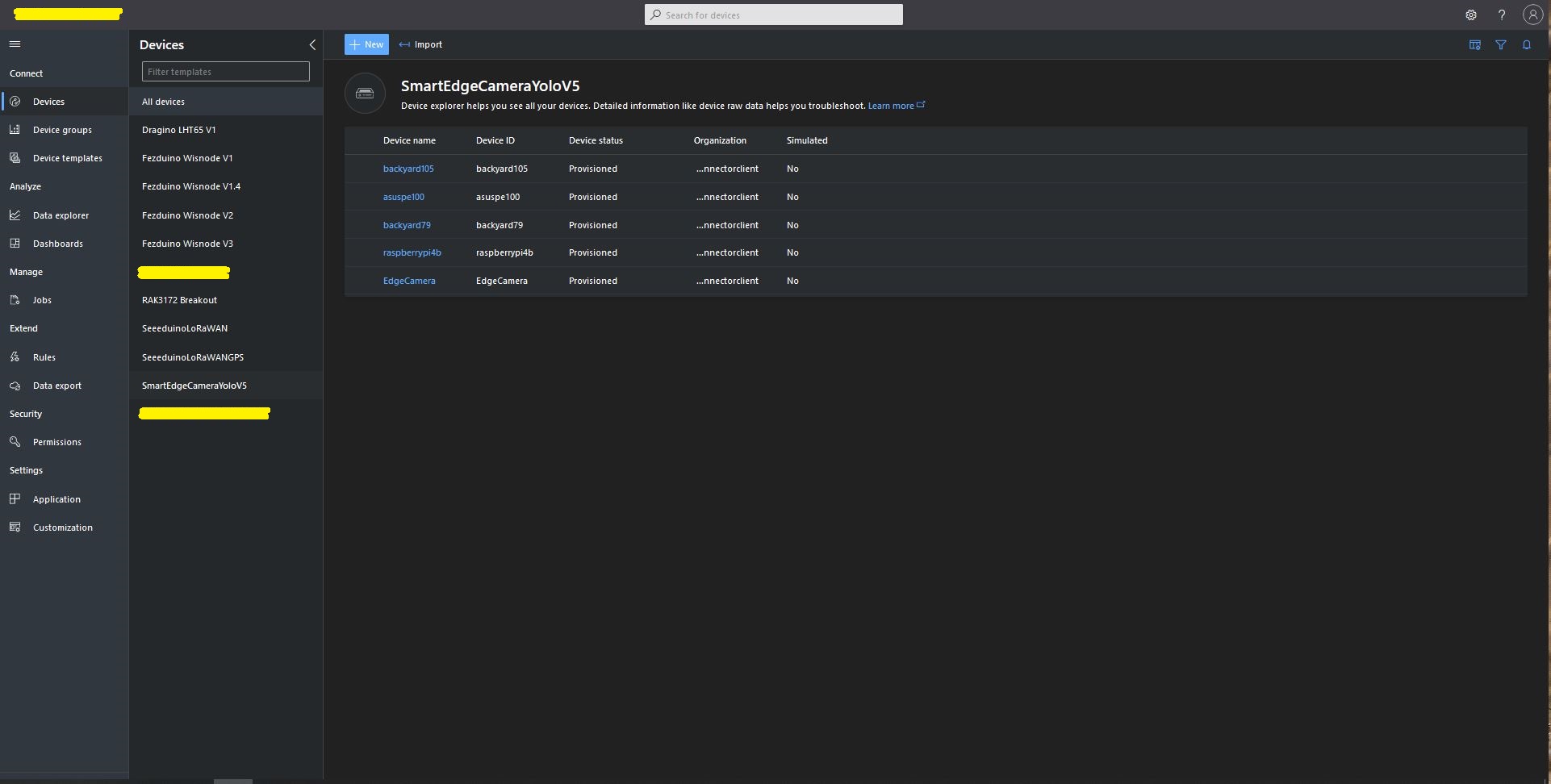Select RAK3172 Breakout in the template list

[x=179, y=300]
